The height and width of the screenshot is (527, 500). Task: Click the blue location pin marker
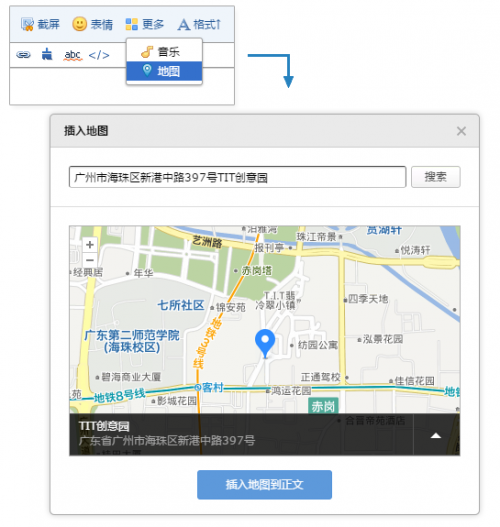pos(265,343)
